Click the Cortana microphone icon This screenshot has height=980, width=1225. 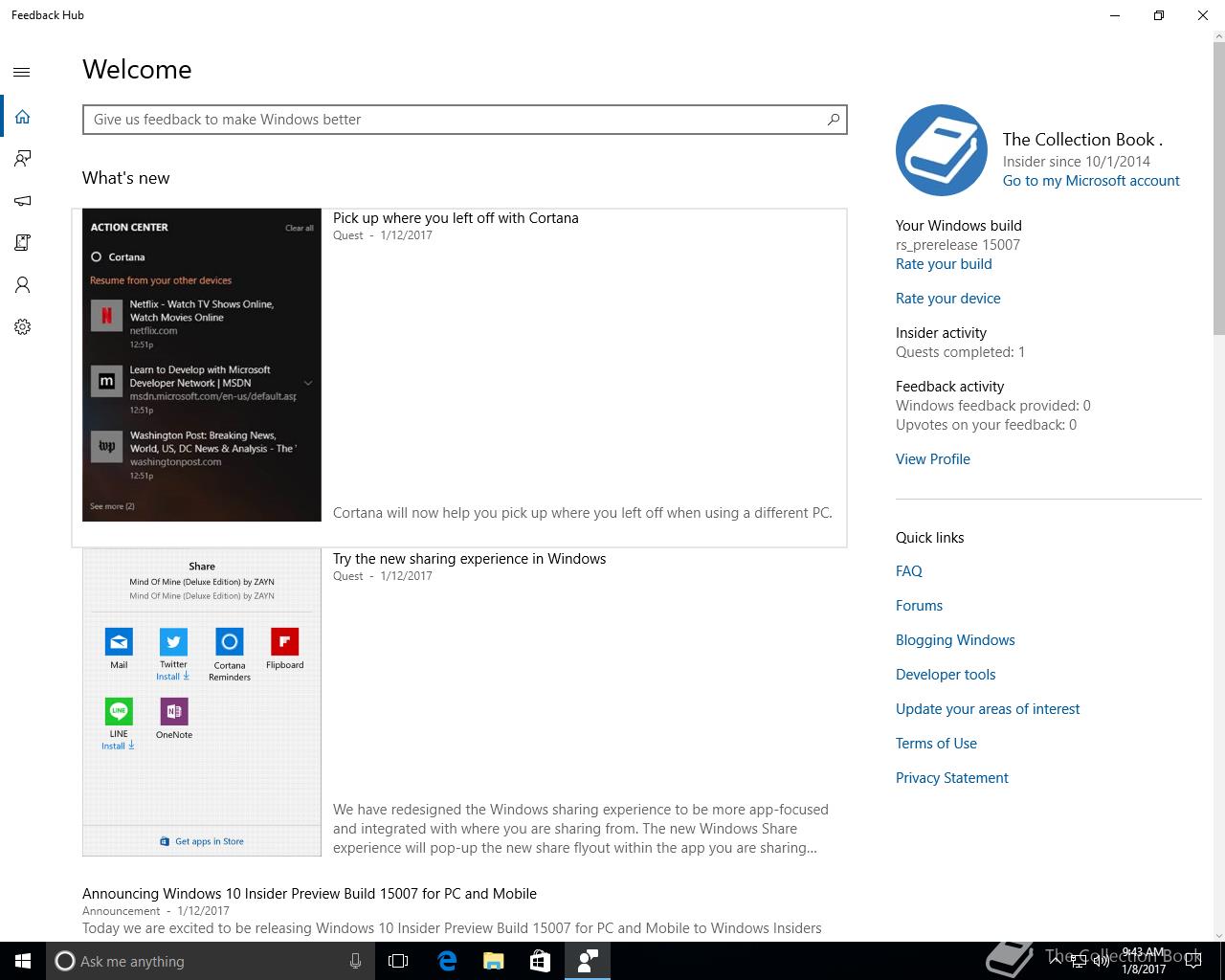click(355, 961)
